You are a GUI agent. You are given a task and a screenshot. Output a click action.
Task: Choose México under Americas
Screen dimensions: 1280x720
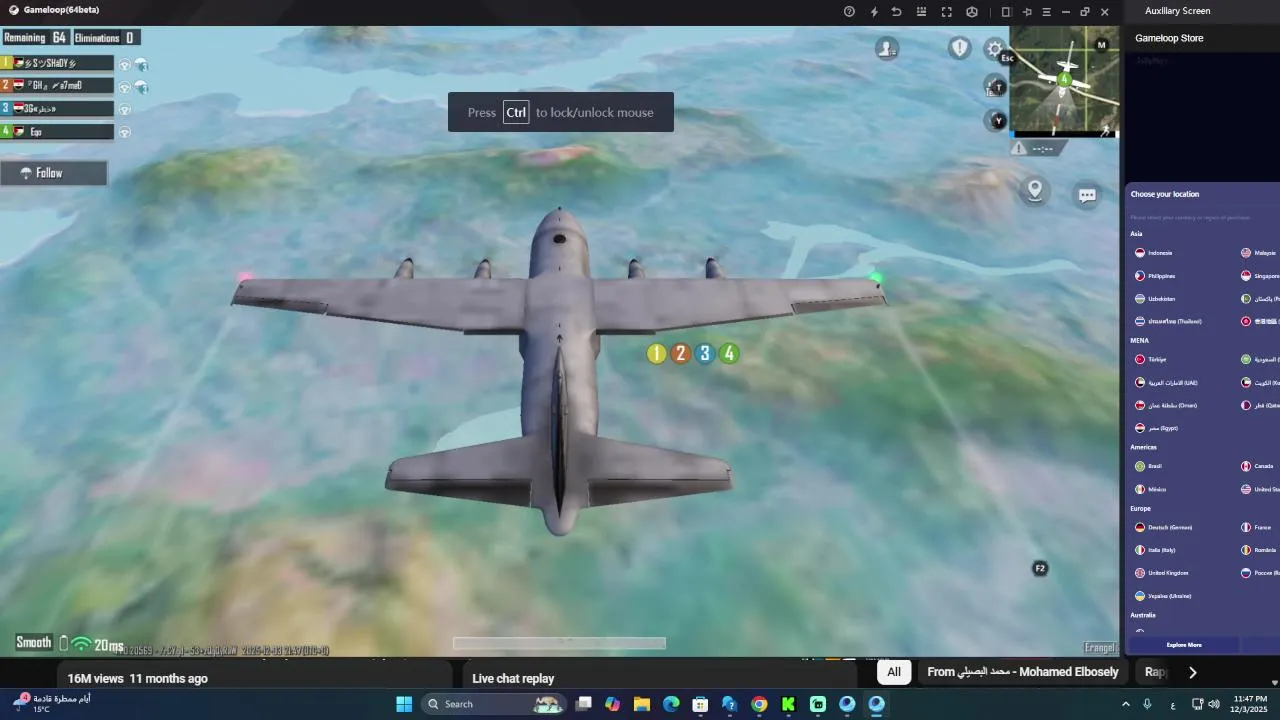pyautogui.click(x=1151, y=489)
